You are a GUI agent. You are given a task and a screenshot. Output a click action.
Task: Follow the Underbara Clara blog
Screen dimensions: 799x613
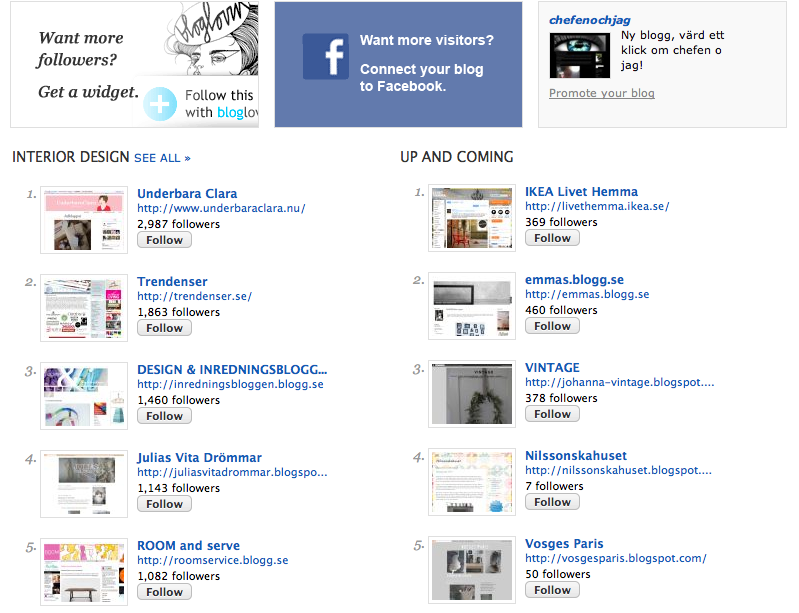[164, 240]
